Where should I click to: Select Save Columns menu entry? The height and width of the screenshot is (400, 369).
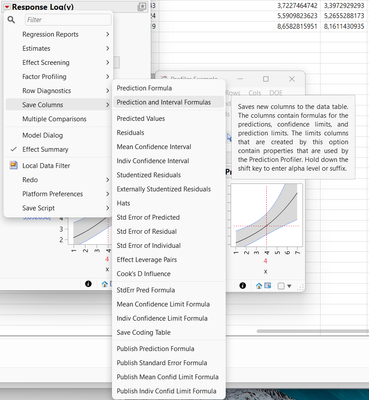coord(58,105)
